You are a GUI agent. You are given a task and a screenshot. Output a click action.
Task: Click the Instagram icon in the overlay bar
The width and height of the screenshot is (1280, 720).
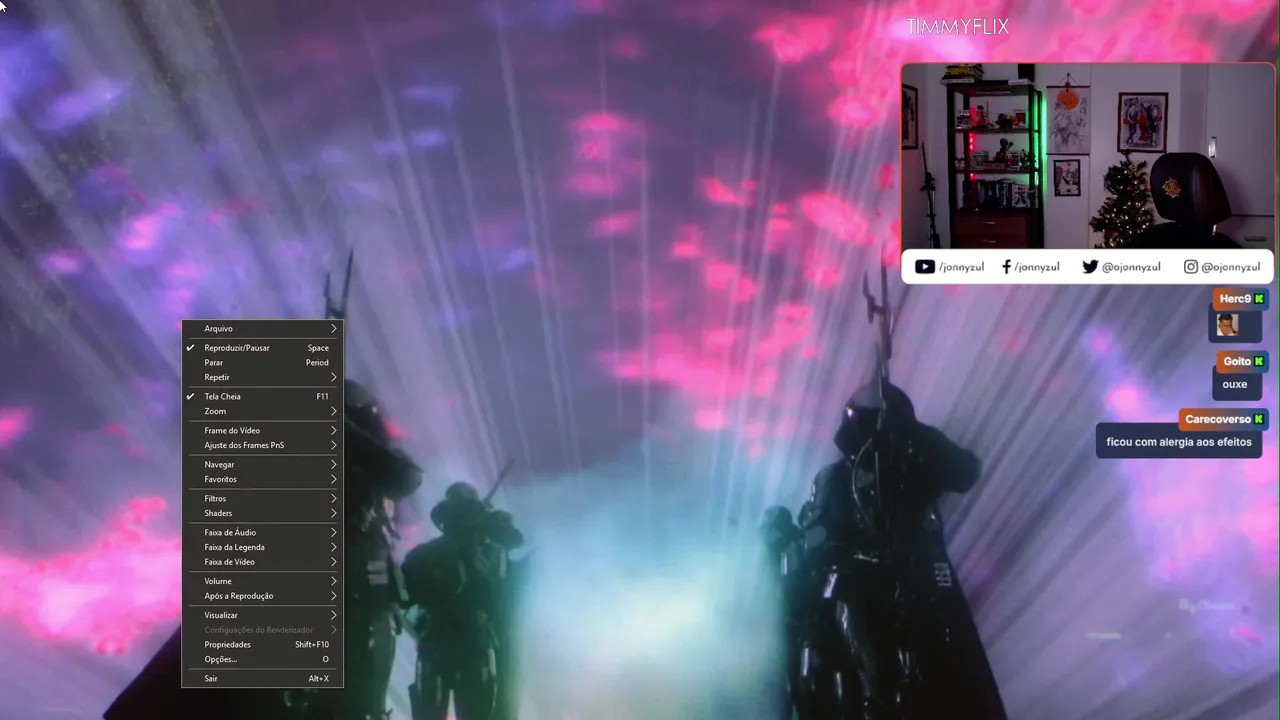tap(1191, 267)
